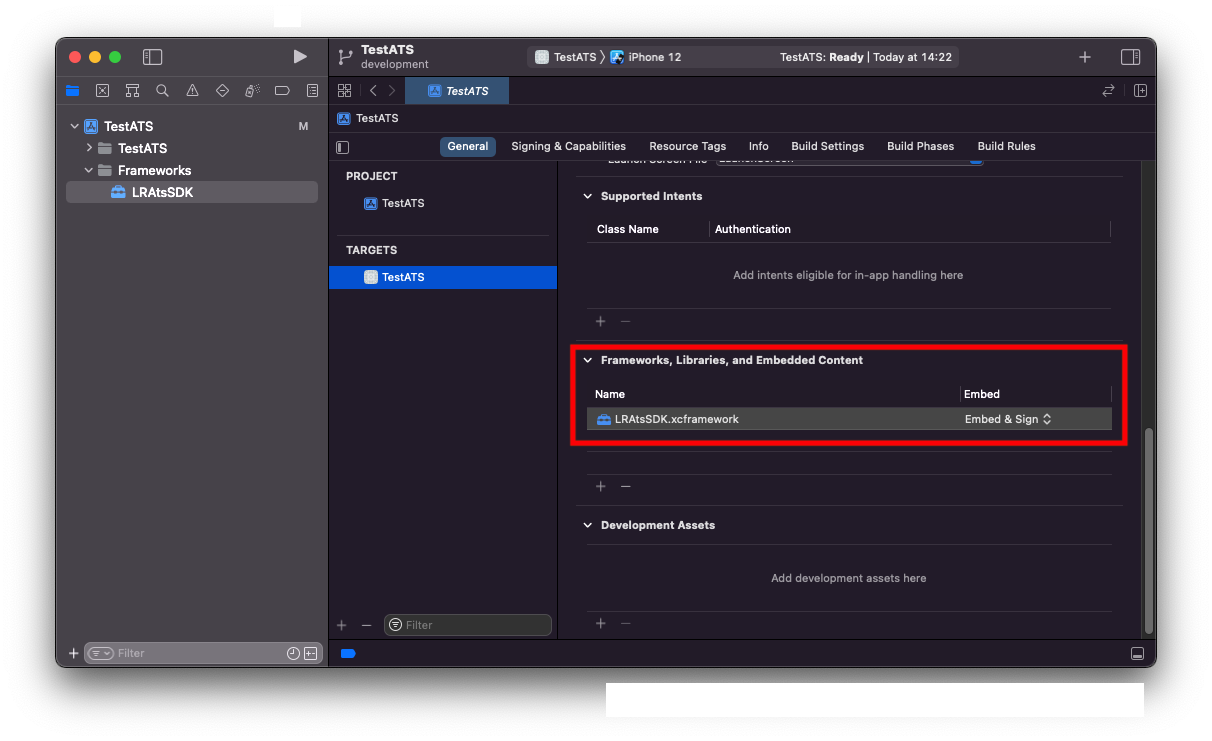Switch to the General tab
The image size is (1212, 741).
click(x=468, y=146)
